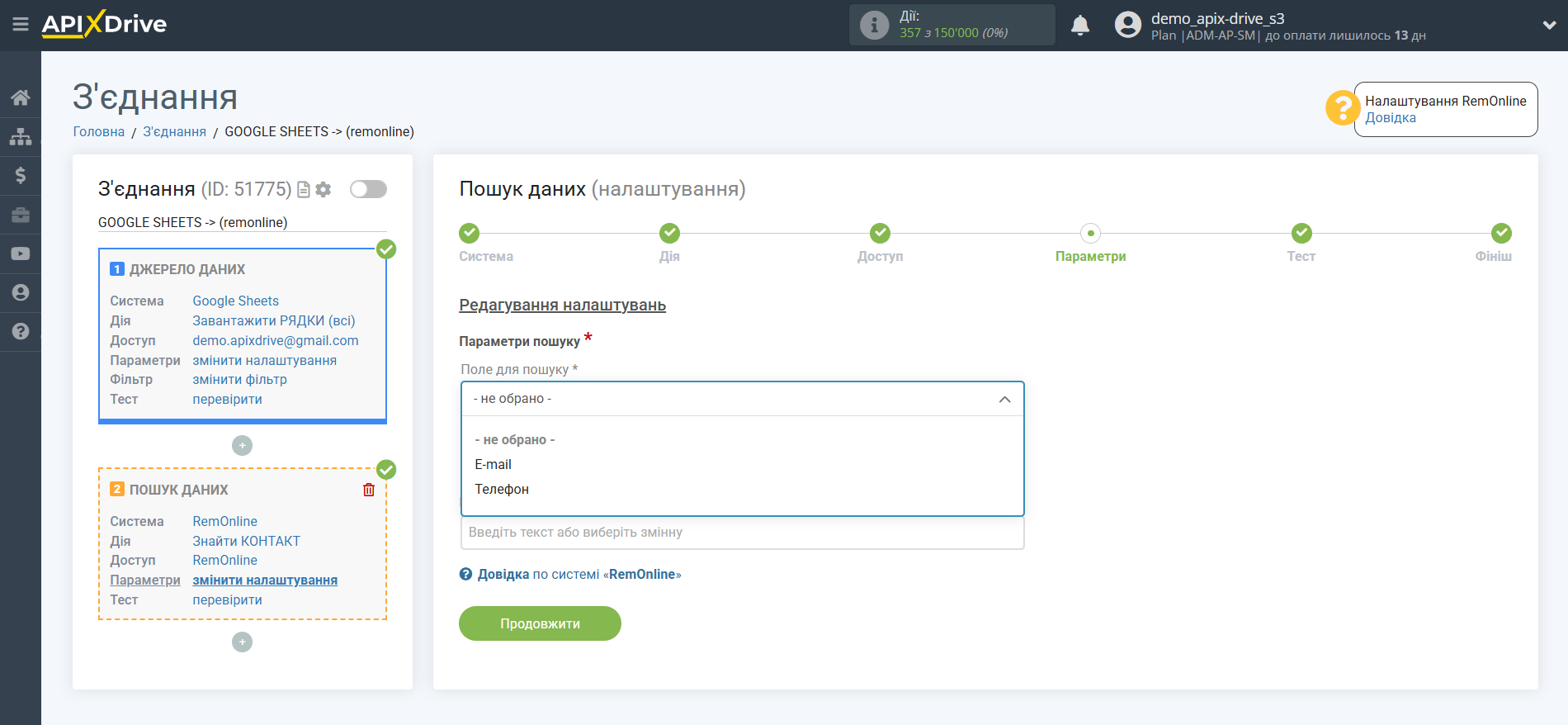Go to the Параметри step
The height and width of the screenshot is (725, 1568).
[x=1090, y=233]
